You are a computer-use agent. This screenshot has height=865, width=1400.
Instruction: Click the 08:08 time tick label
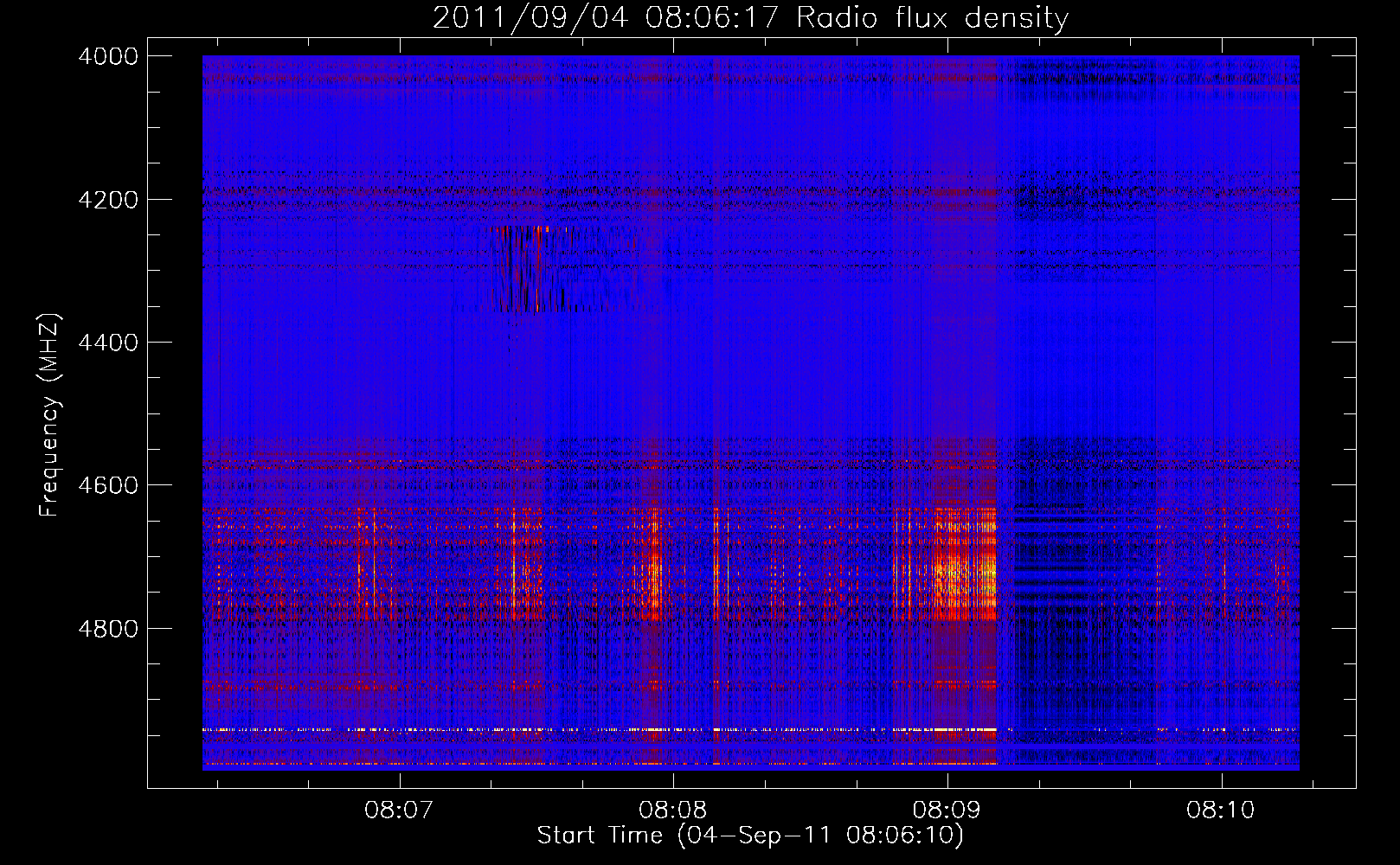(x=672, y=811)
